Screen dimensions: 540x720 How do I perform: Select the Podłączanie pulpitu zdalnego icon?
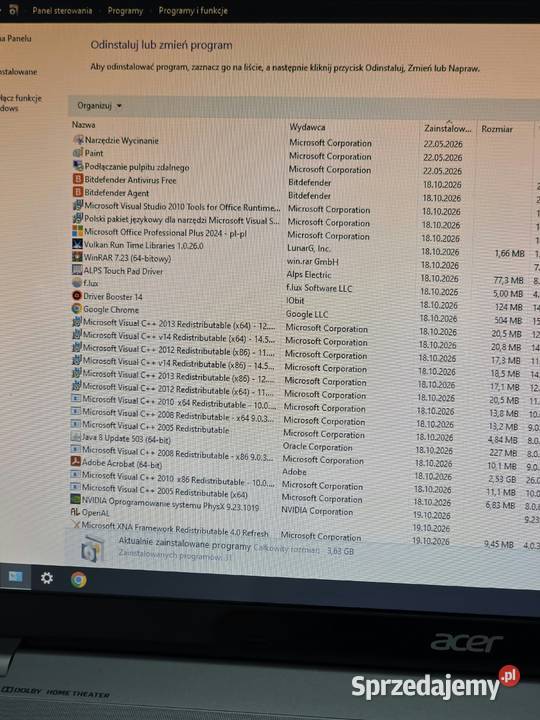point(78,165)
